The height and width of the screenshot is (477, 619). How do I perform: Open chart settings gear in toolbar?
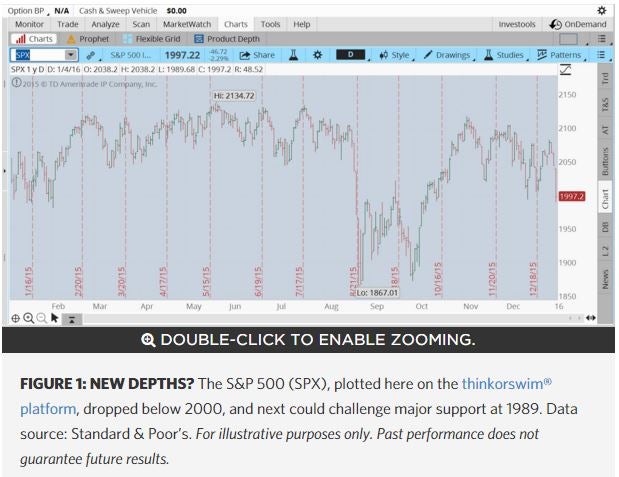pyautogui.click(x=317, y=55)
